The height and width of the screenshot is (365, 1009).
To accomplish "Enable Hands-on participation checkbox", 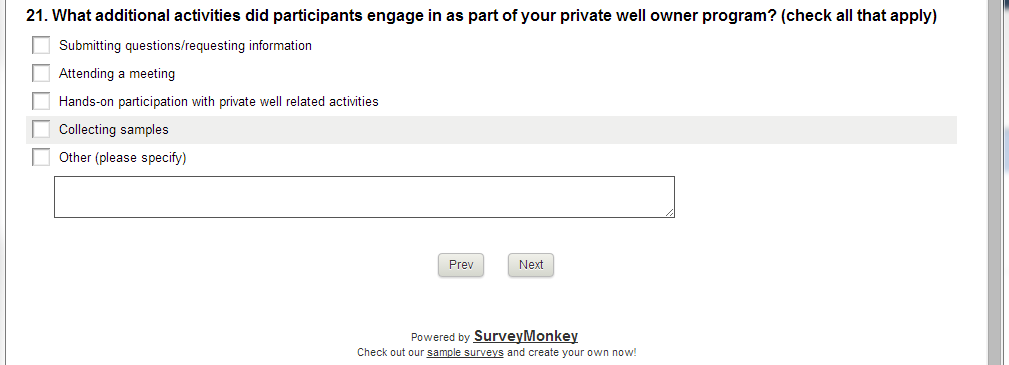I will (41, 101).
